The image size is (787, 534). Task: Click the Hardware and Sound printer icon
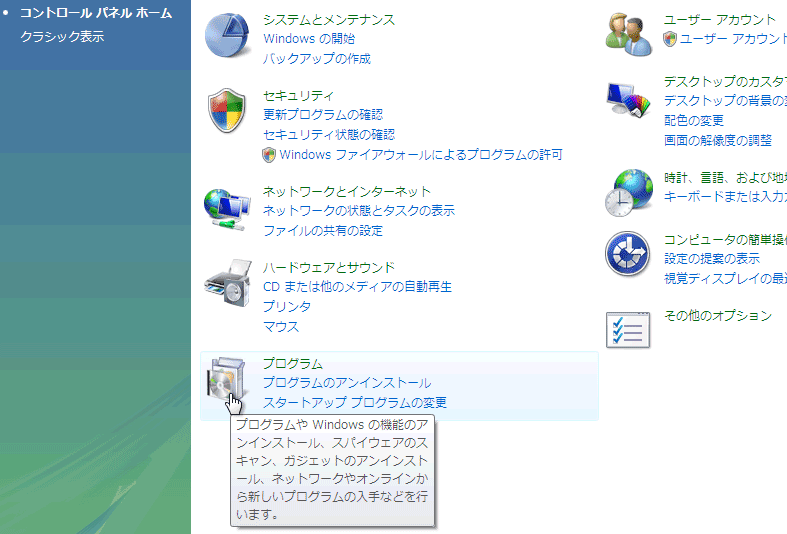227,284
